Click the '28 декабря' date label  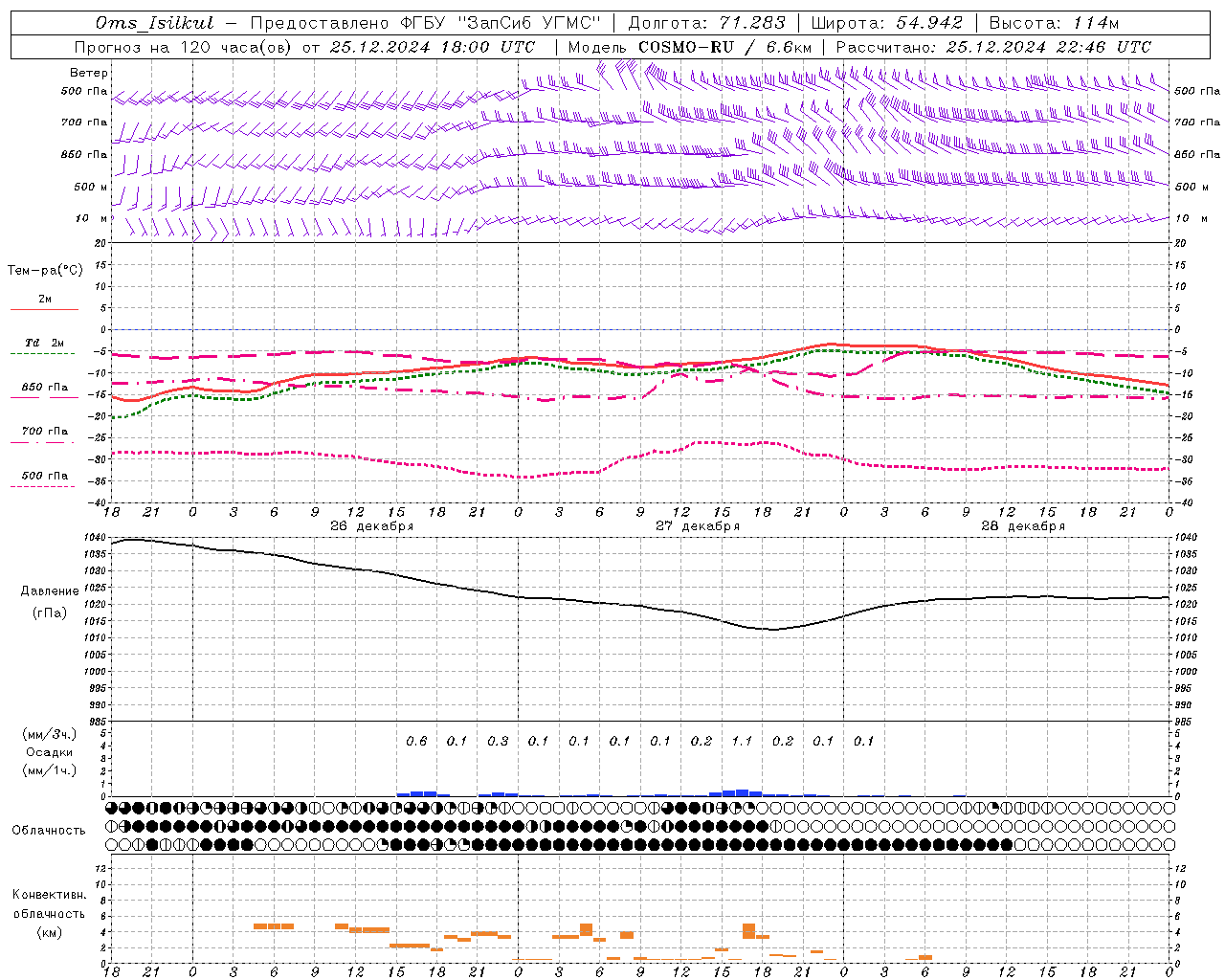click(1023, 526)
